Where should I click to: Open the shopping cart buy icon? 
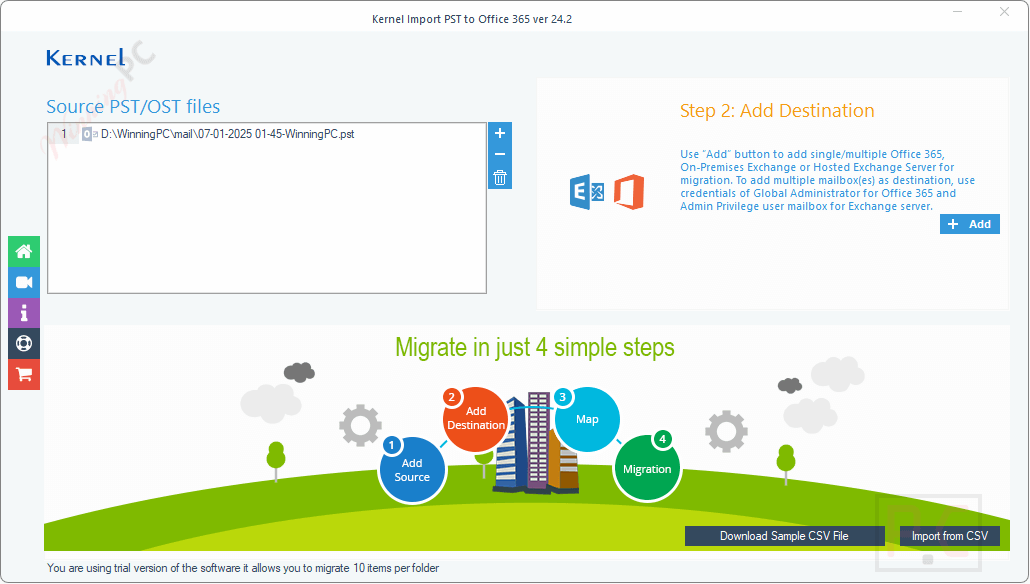24,374
